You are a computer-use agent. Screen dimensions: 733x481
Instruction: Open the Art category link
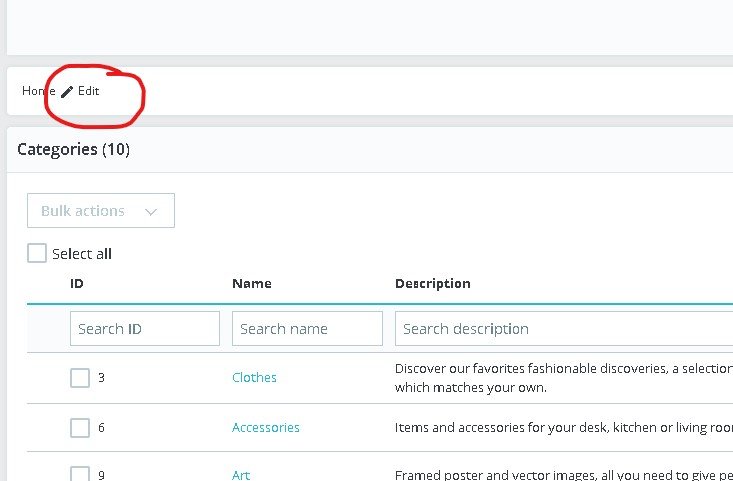click(240, 475)
